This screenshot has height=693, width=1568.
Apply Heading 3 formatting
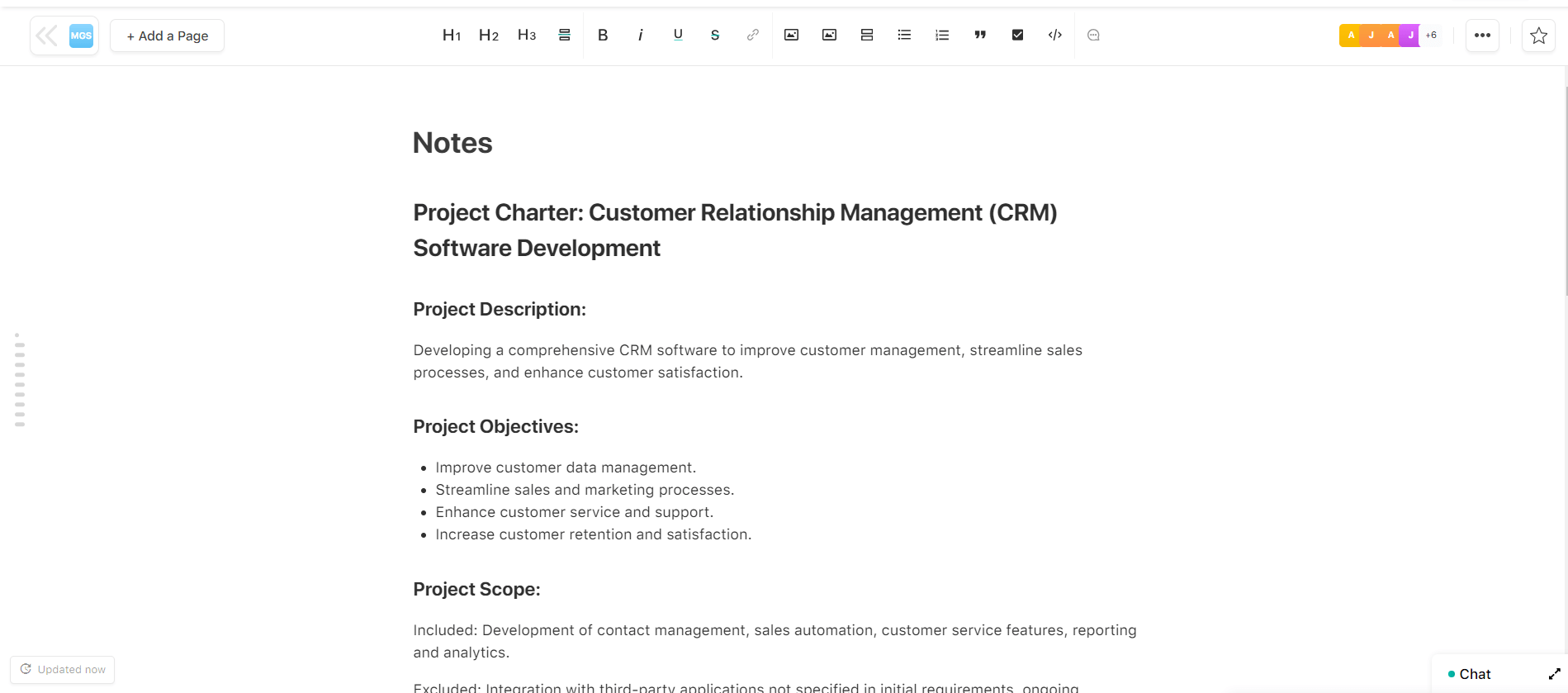[x=526, y=35]
